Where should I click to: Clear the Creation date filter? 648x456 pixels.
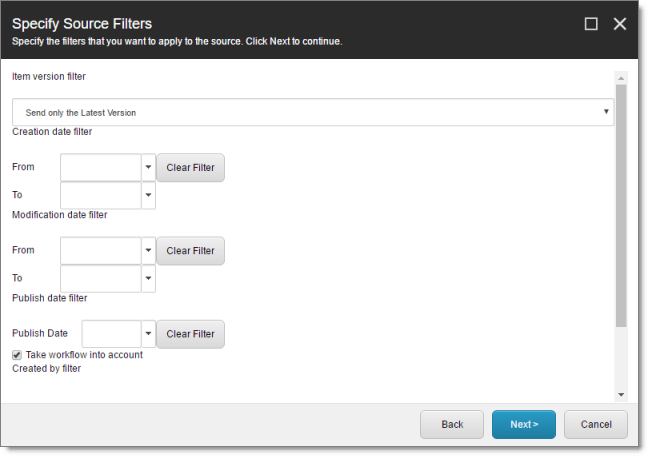[x=191, y=167]
